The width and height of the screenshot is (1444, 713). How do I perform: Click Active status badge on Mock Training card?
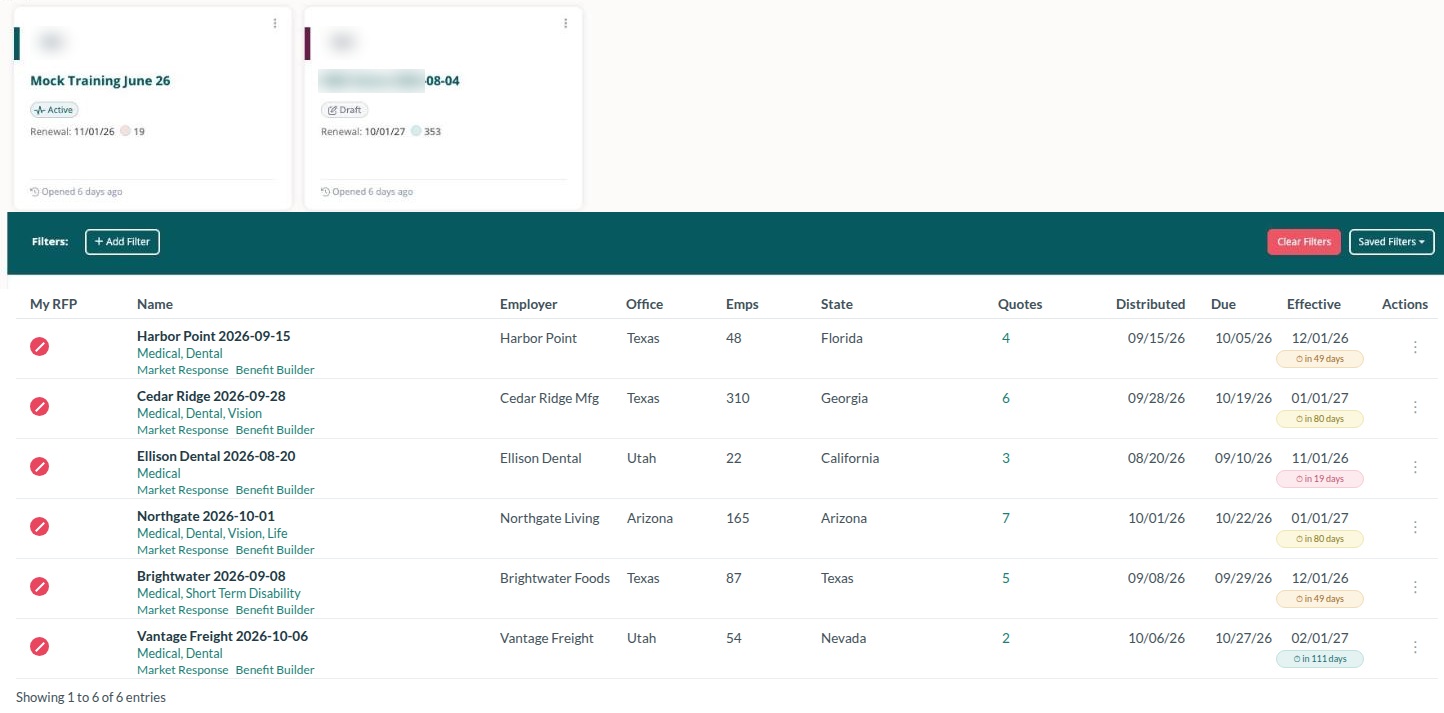click(54, 110)
